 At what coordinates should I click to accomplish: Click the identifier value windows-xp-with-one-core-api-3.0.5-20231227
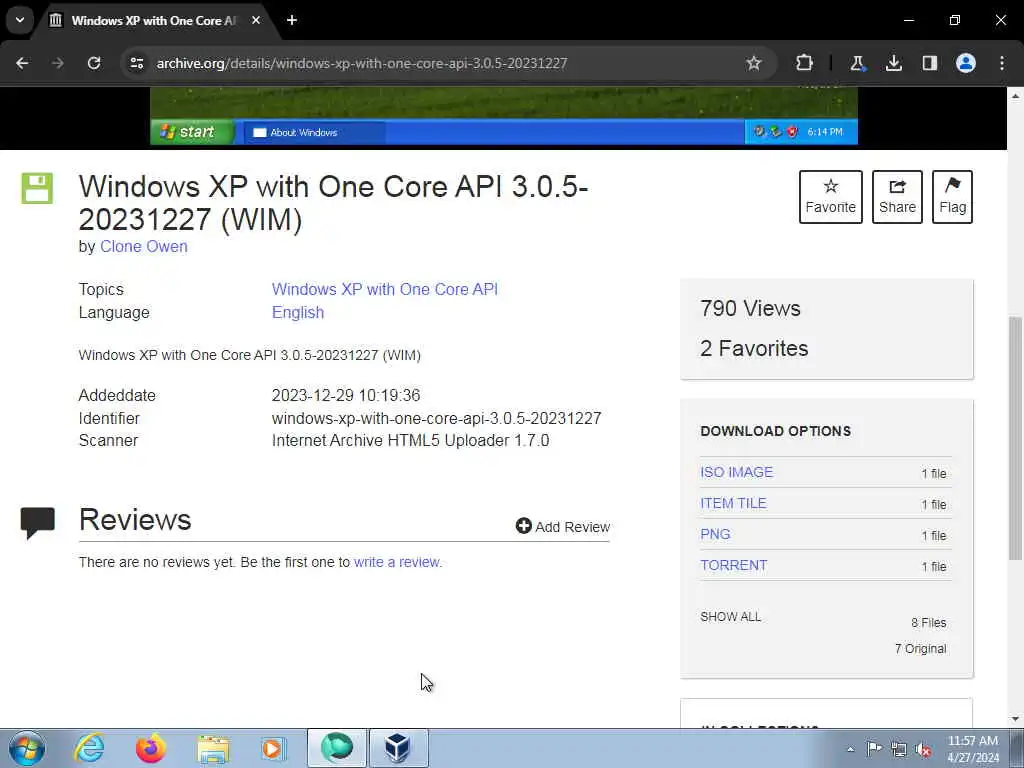tap(436, 418)
